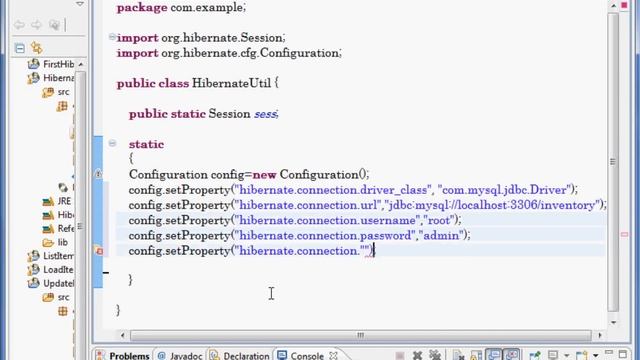Select the lib folder
Screen dimensions: 640x360
click(55, 242)
